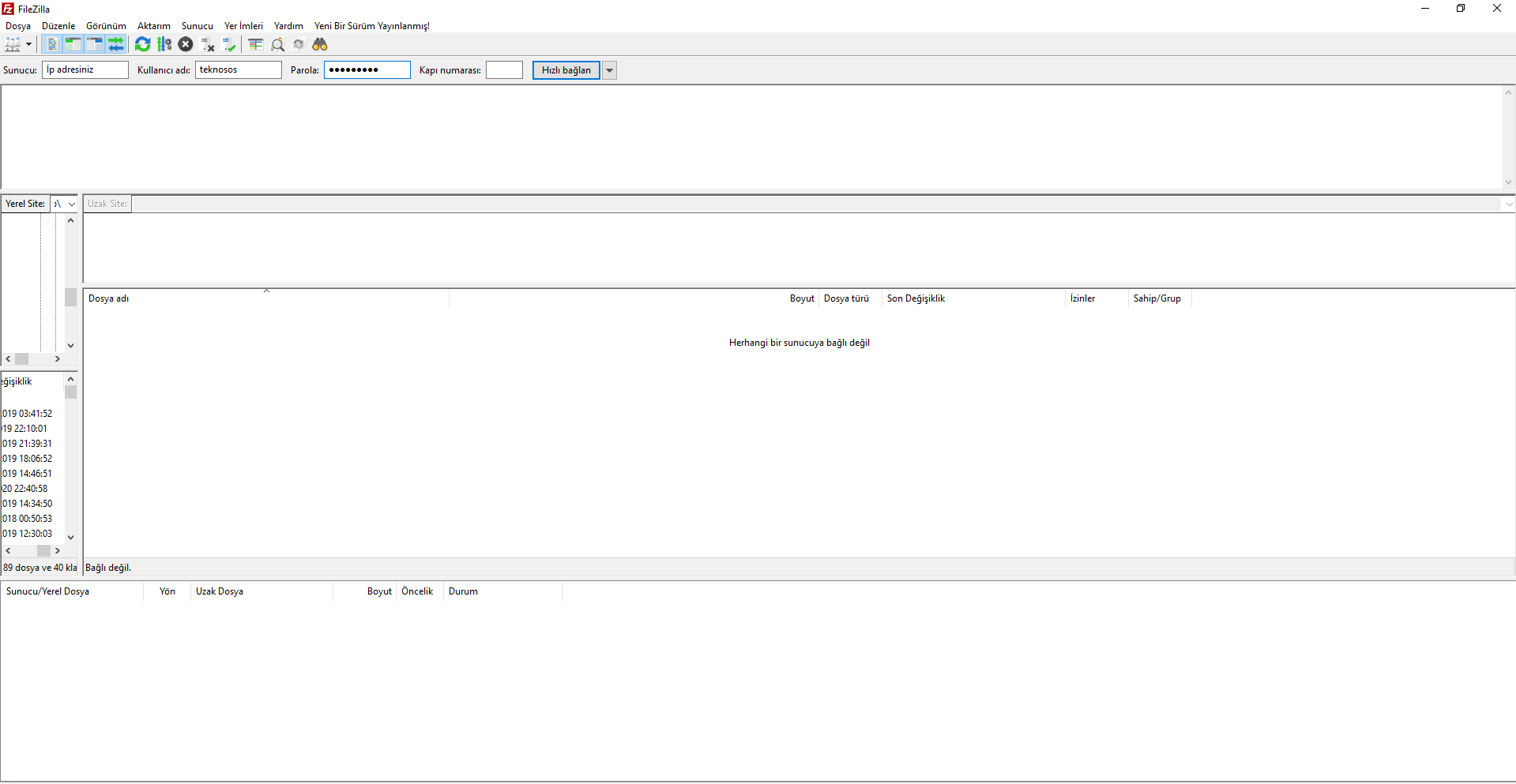Click queue column Öncelik header
This screenshot has height=784, width=1516.
(419, 591)
